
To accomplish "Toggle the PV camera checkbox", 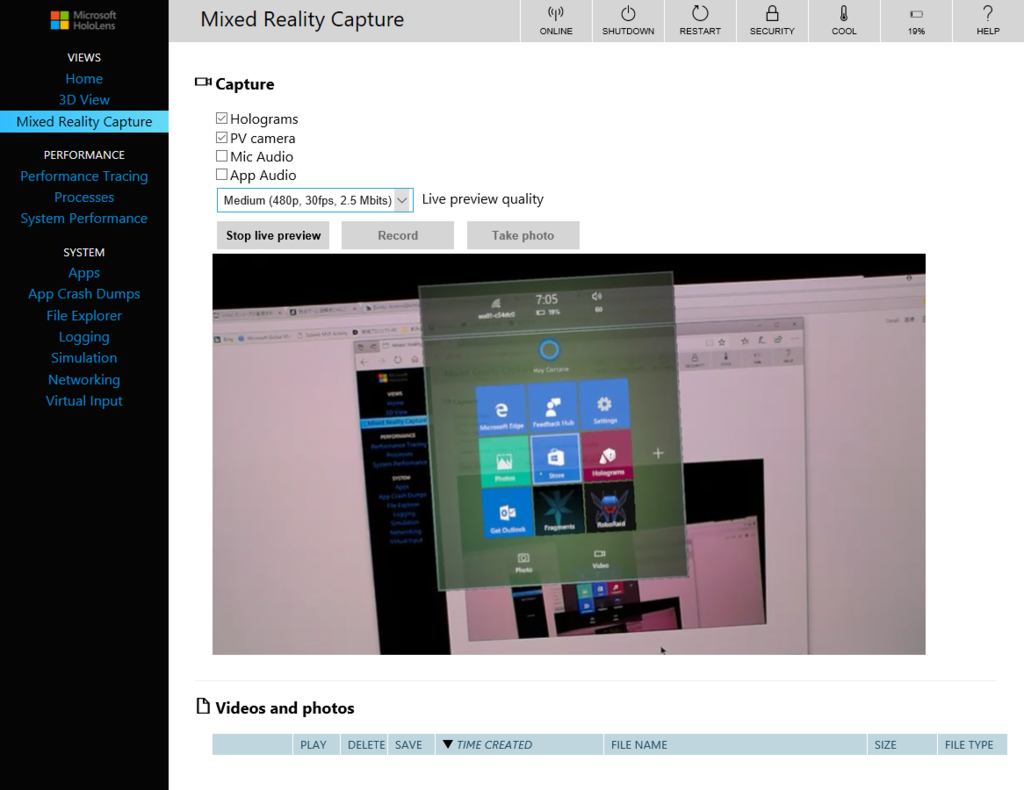I will point(221,138).
